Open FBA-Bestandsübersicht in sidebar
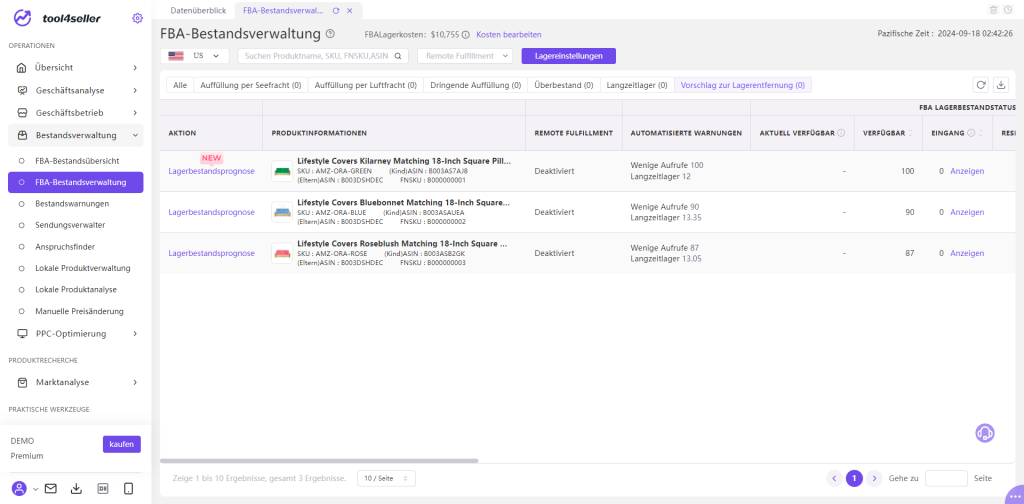Viewport: 1024px width, 504px height. click(x=76, y=160)
